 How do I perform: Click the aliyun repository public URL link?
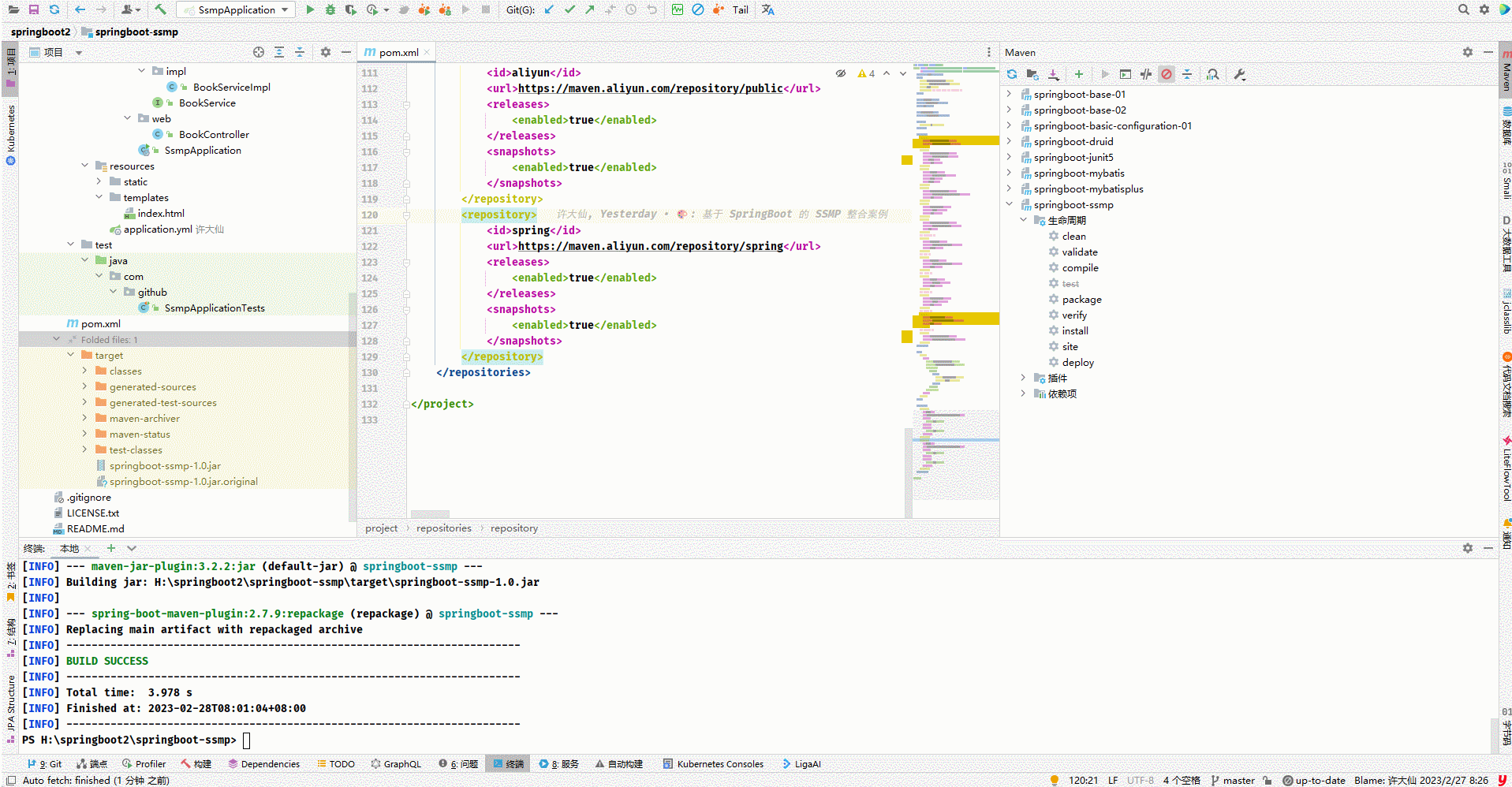[651, 88]
